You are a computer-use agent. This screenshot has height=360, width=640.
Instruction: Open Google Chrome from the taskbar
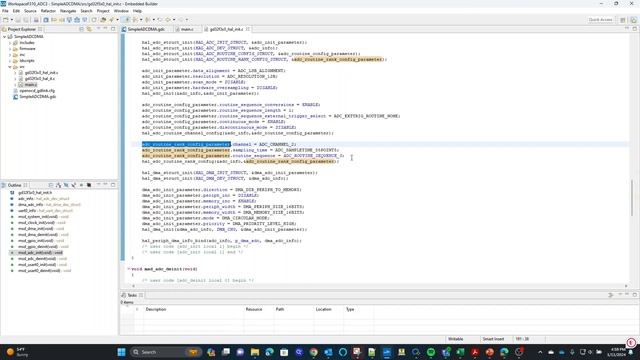coord(313,352)
